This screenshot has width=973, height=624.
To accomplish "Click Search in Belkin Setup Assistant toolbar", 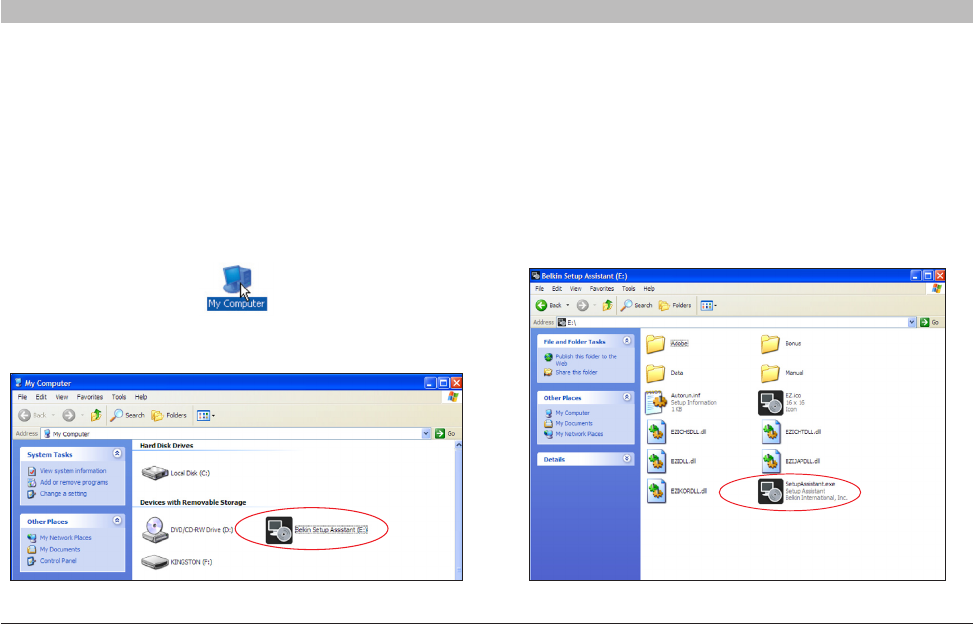I will coord(637,305).
